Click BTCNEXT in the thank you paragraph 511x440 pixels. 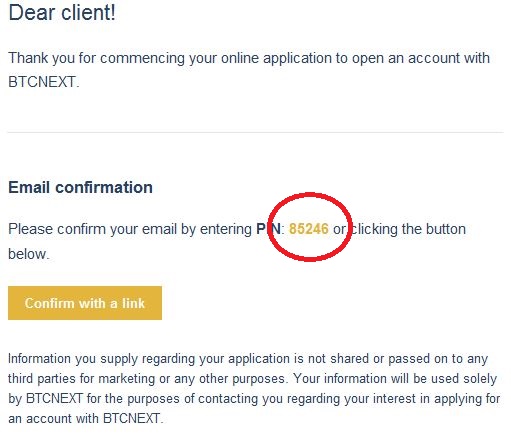[x=43, y=82]
